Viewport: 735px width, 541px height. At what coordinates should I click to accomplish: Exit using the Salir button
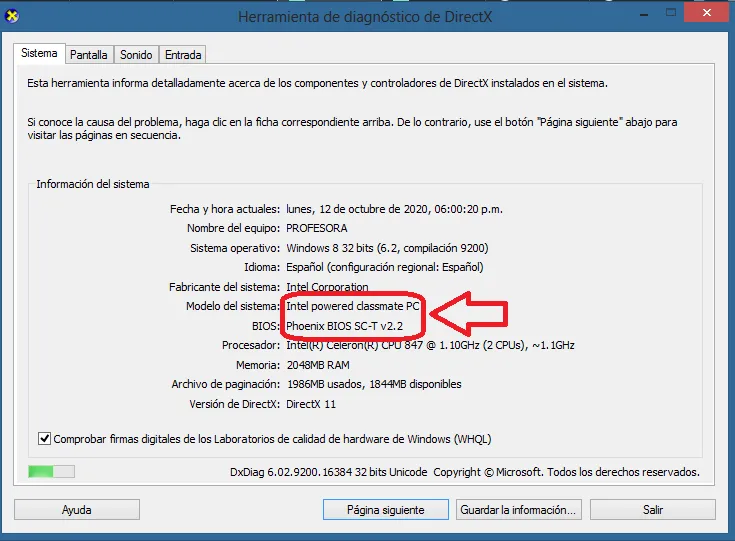652,509
